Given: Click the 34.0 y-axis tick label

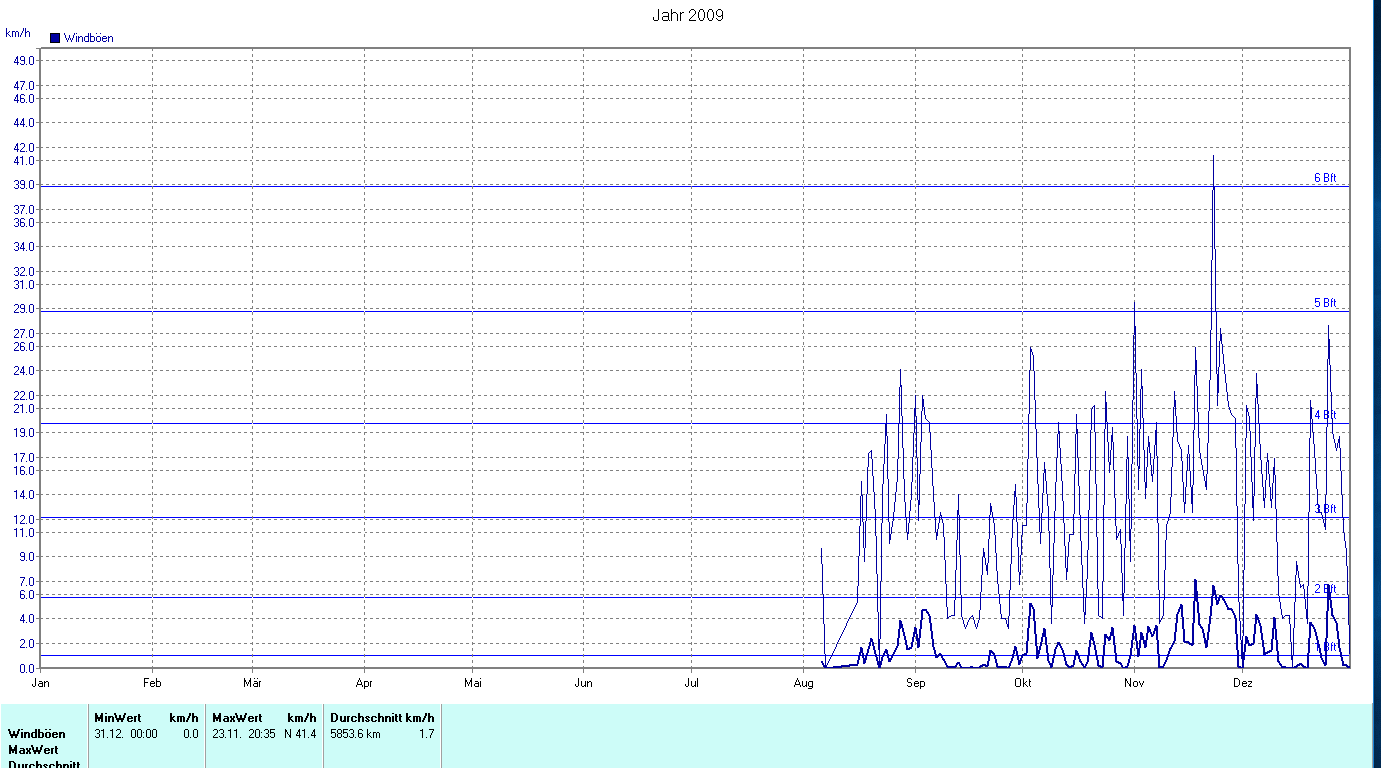Looking at the screenshot, I should click(25, 247).
